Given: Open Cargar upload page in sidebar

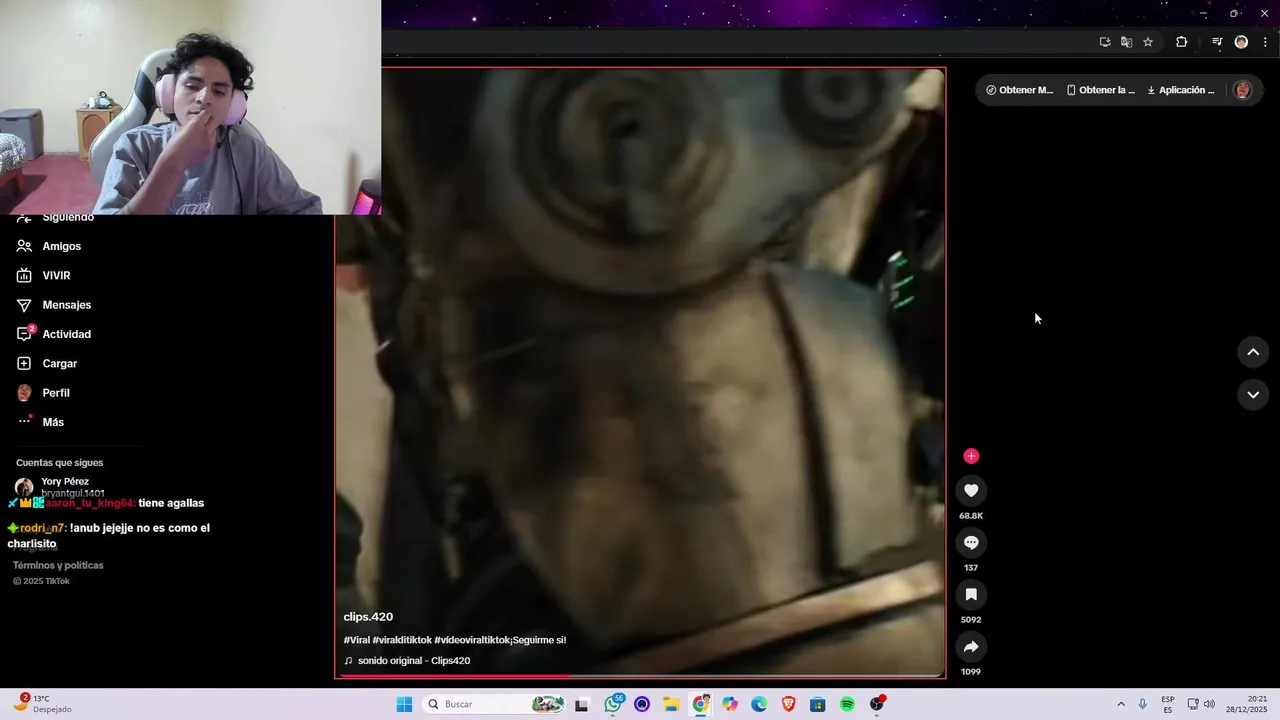Looking at the screenshot, I should pyautogui.click(x=60, y=363).
